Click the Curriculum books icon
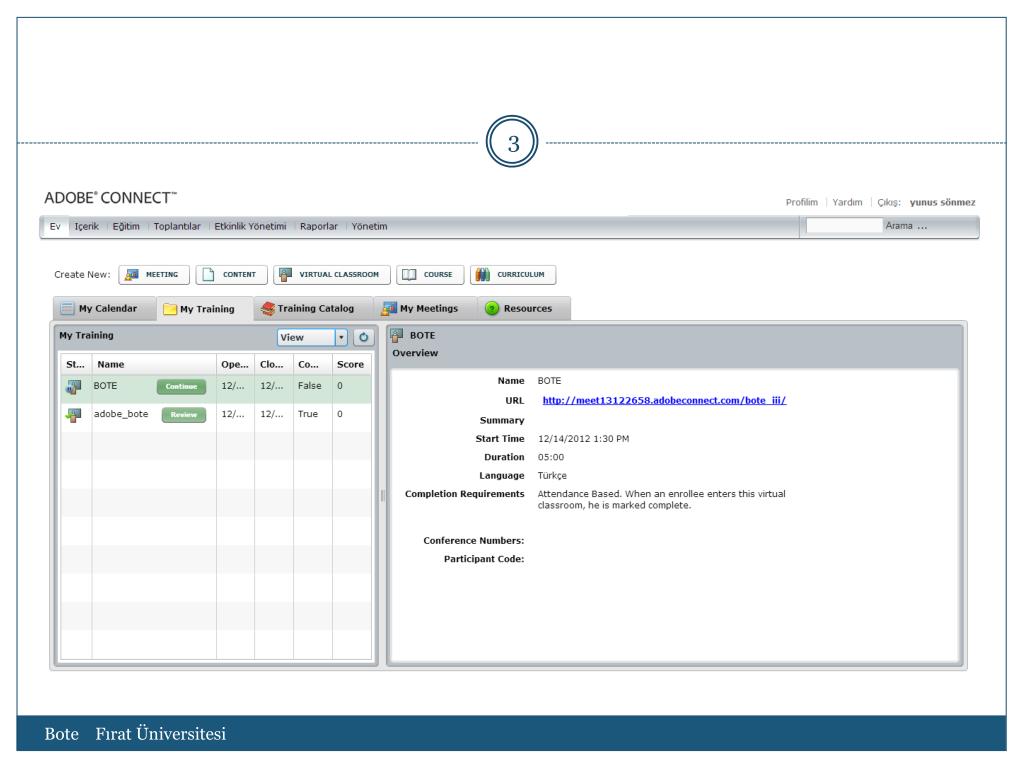 pyautogui.click(x=483, y=275)
